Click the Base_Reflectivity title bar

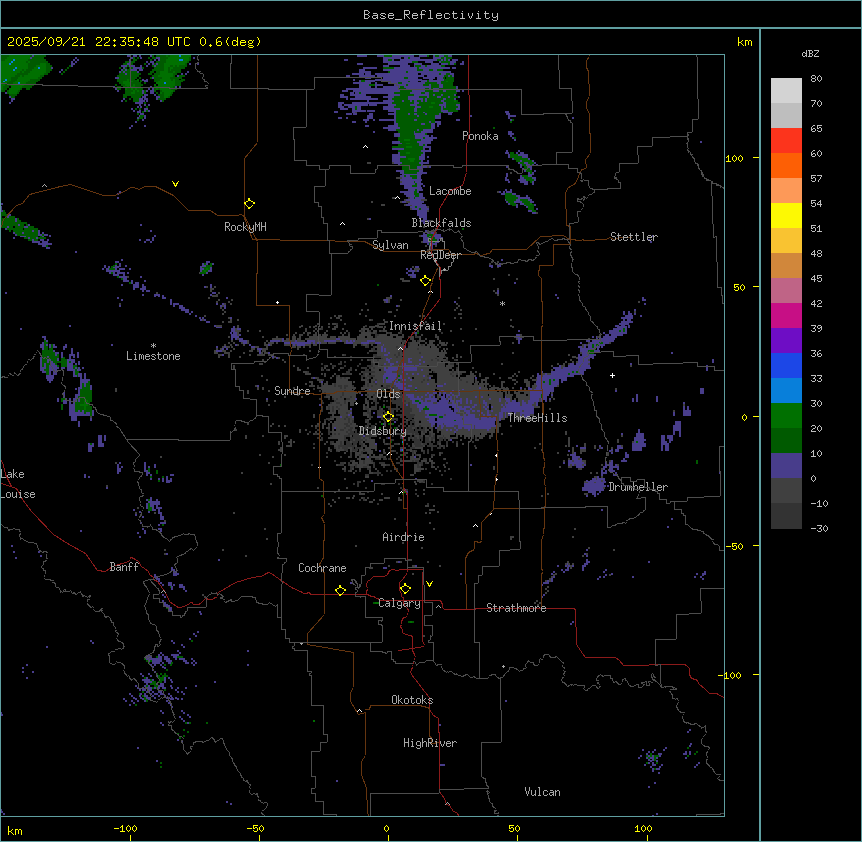[430, 15]
